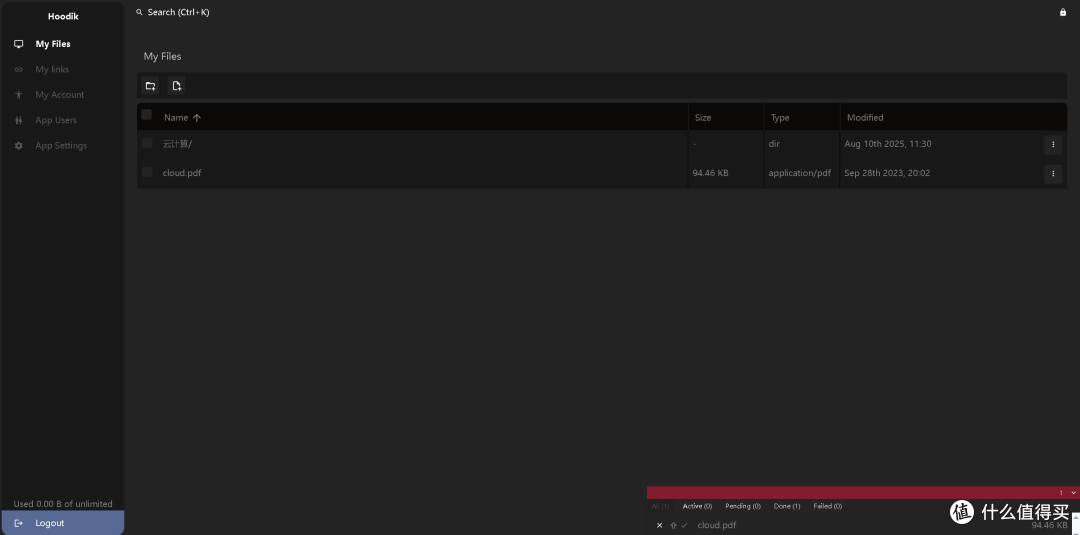
Task: Check the box for cloud.pdf
Action: tap(147, 172)
